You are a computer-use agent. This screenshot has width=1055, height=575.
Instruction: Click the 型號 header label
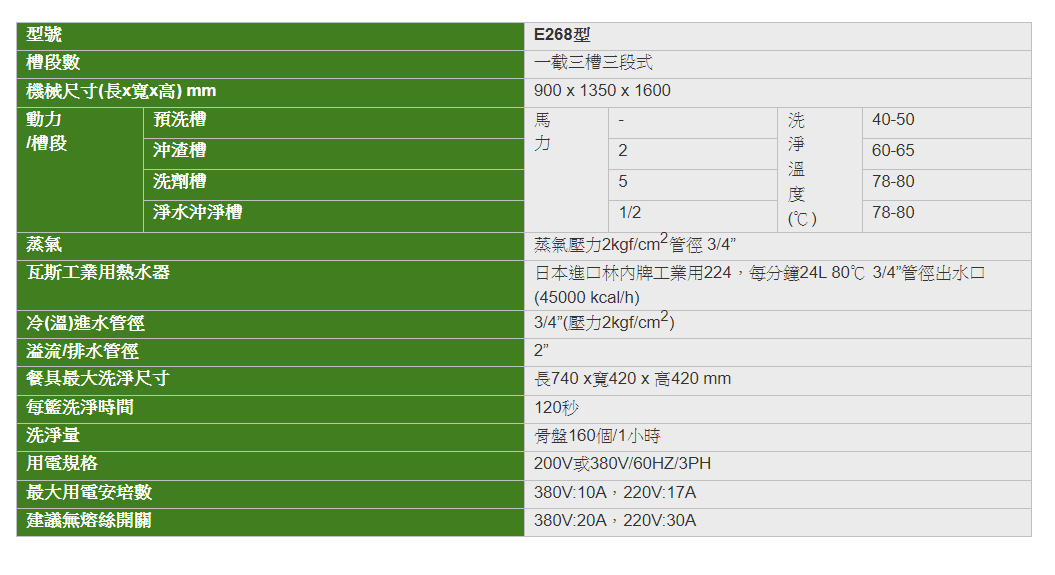(47, 35)
